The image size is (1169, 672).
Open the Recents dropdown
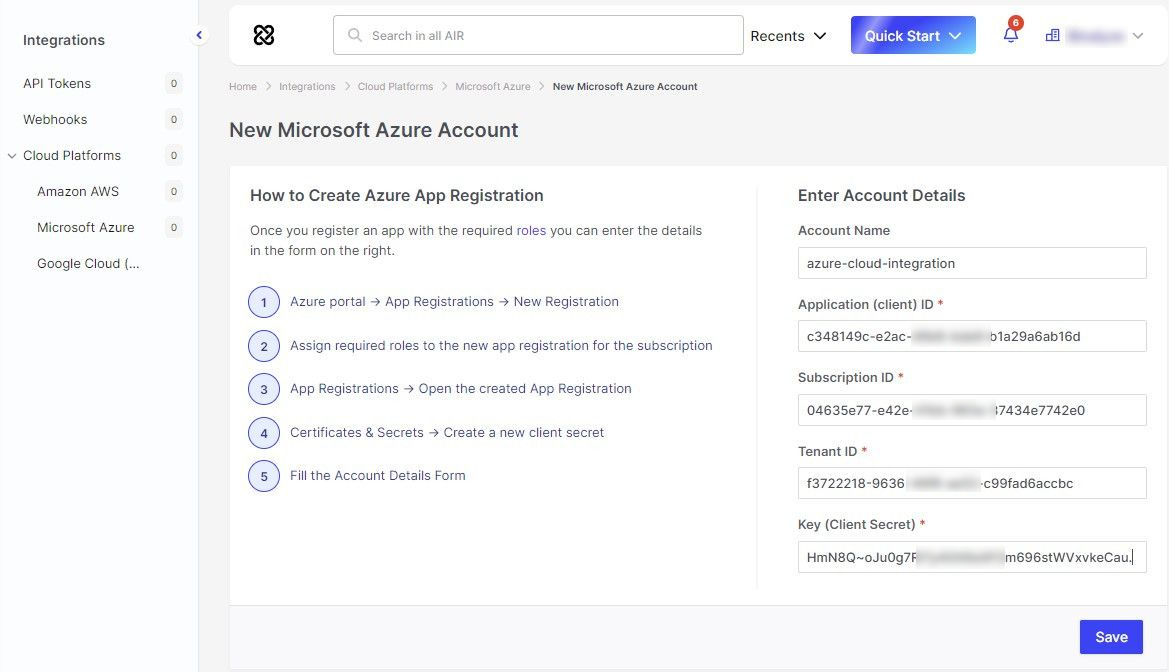click(x=788, y=36)
